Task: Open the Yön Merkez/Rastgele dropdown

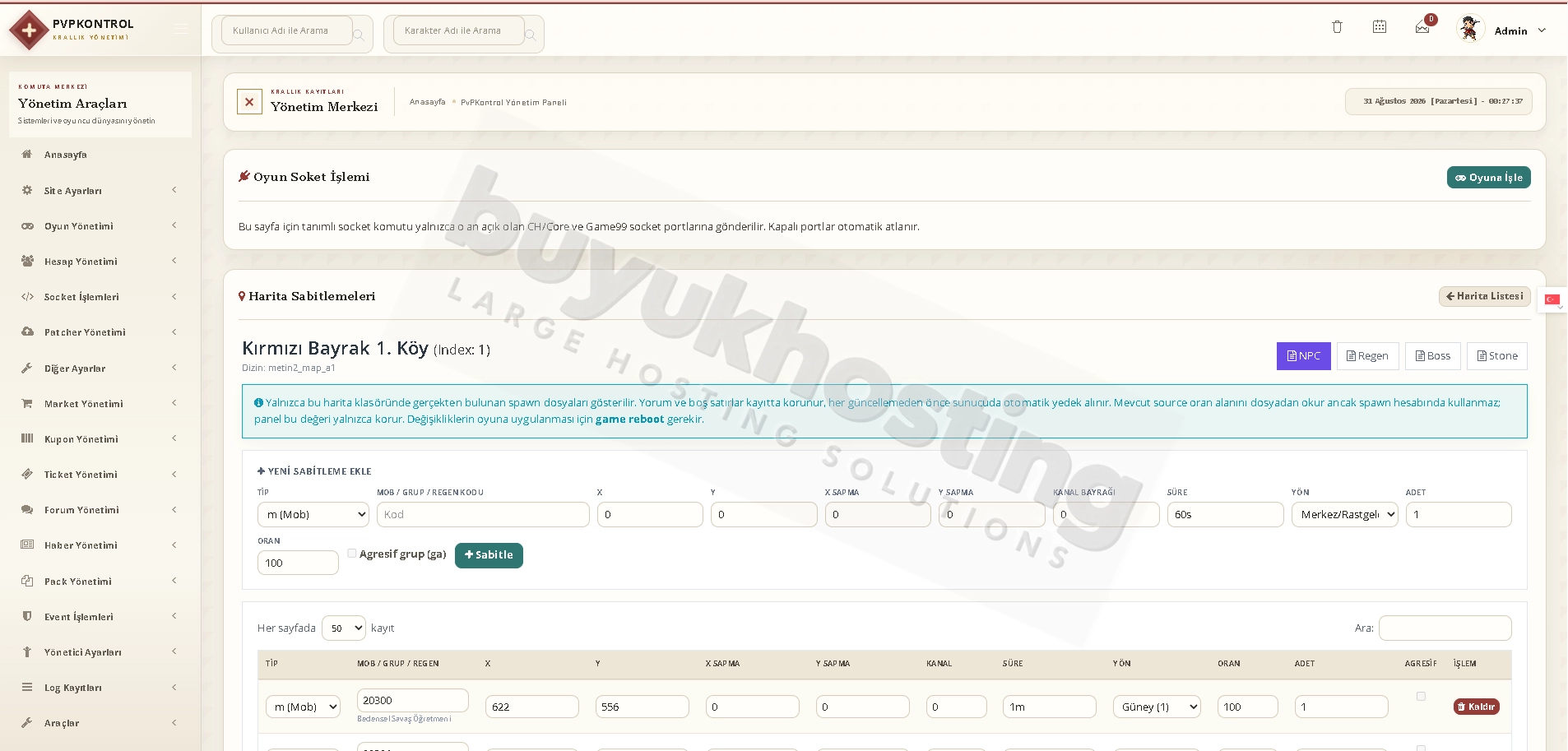Action: [1344, 514]
